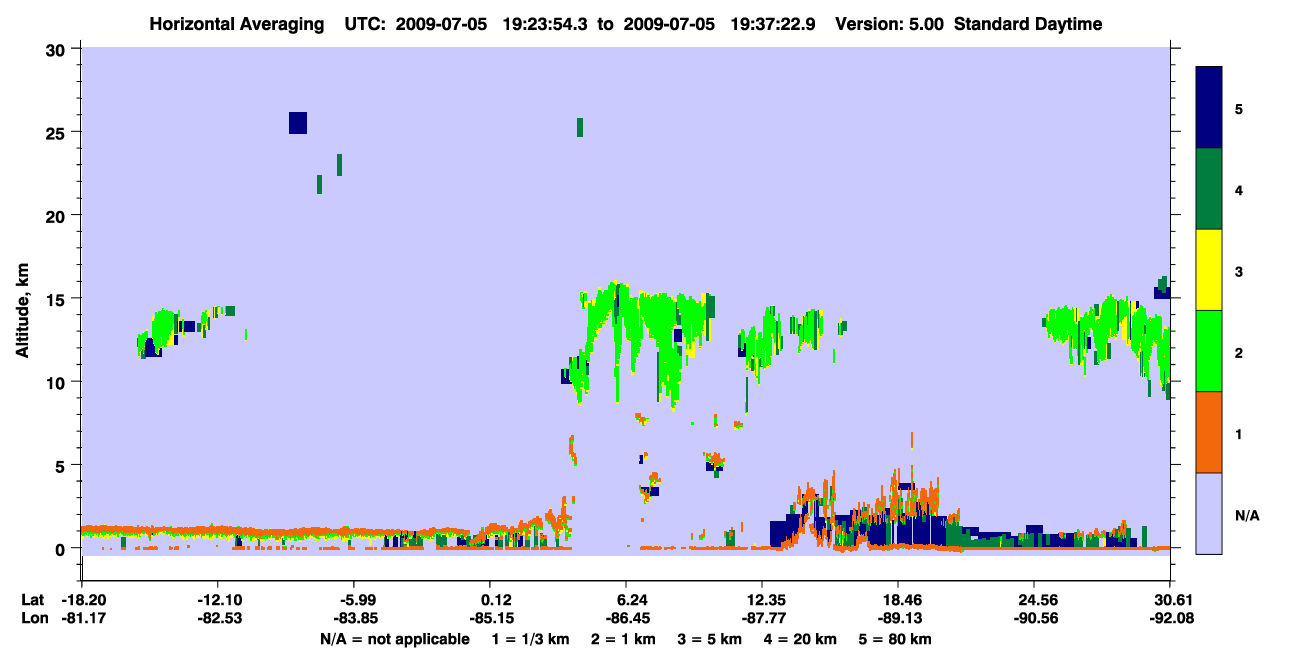Click the 25 altitude tick label
This screenshot has height=667, width=1300.
point(58,132)
